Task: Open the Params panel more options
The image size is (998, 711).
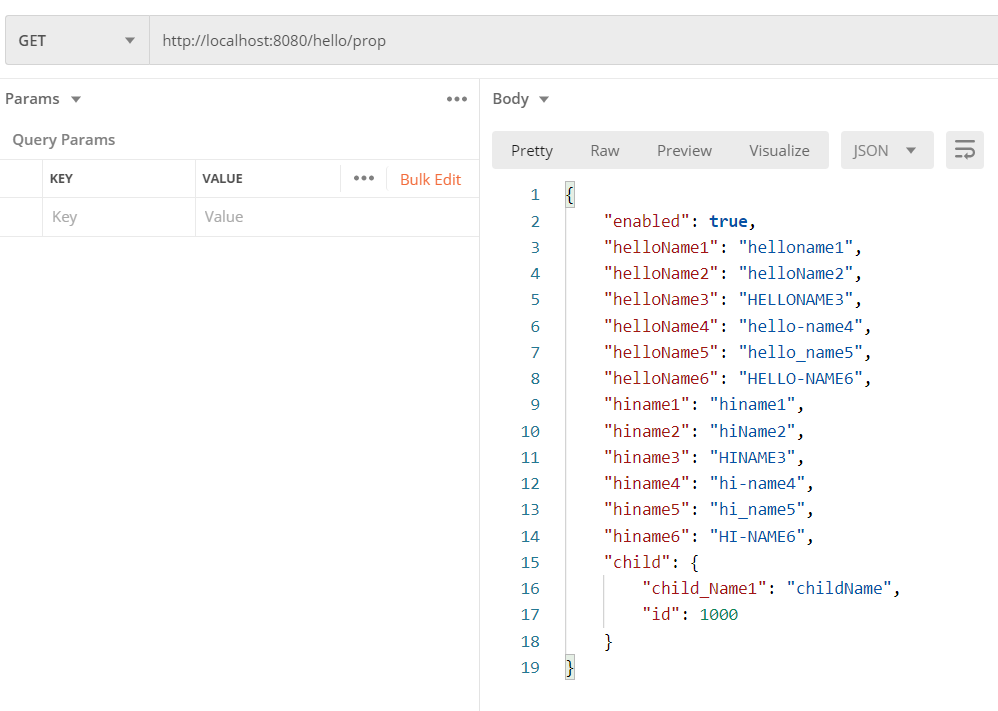Action: [456, 99]
